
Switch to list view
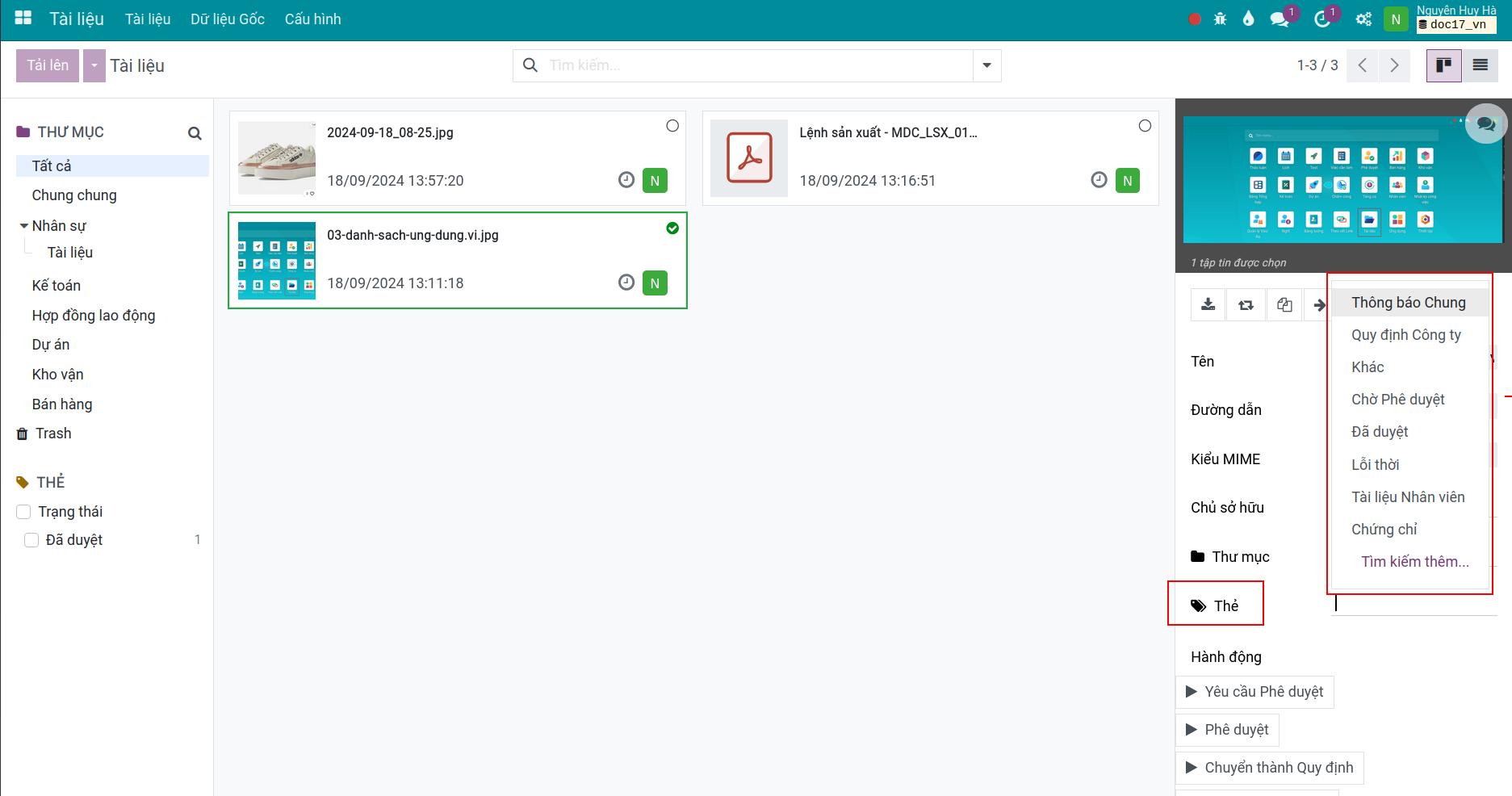[x=1480, y=65]
